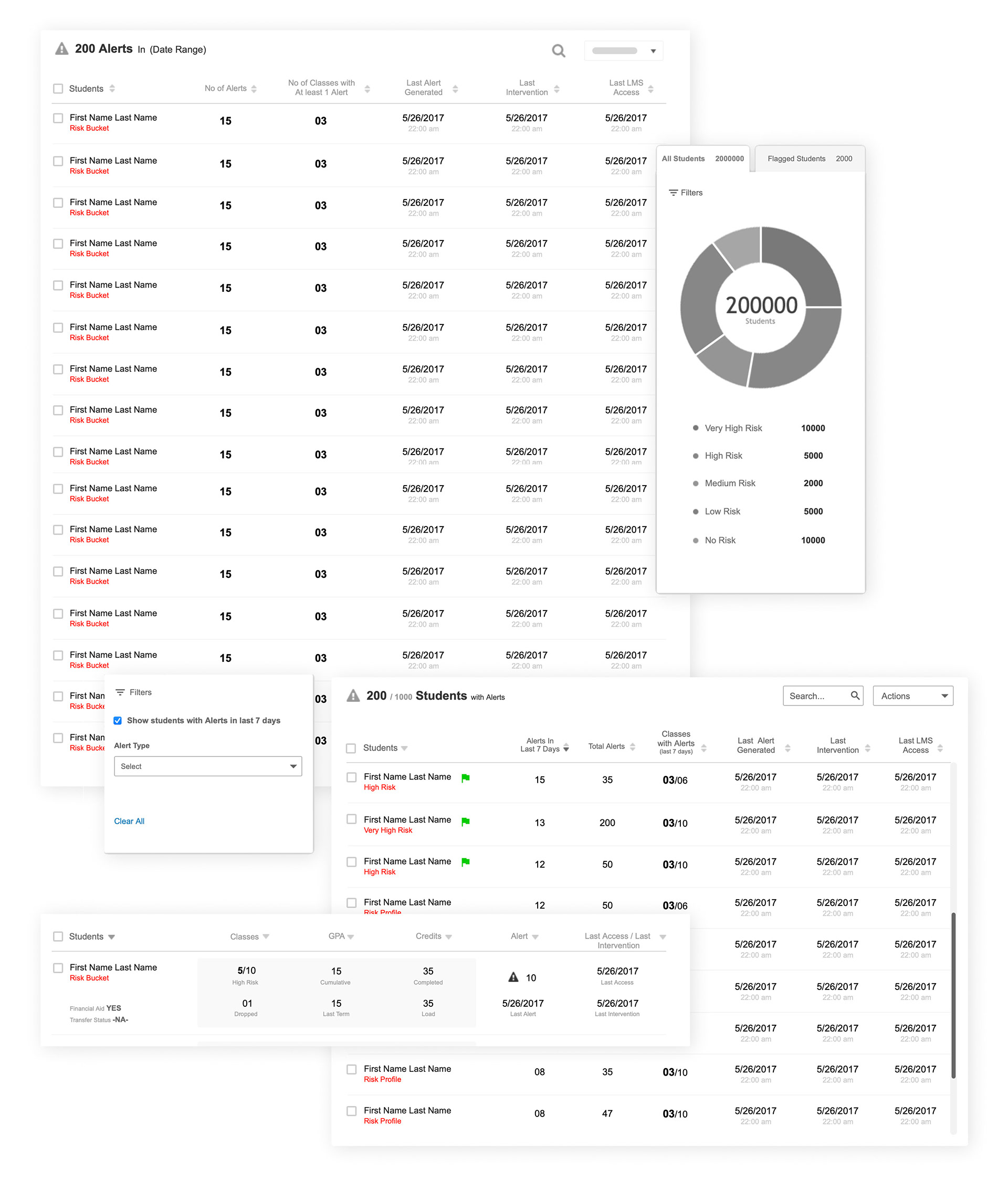The height and width of the screenshot is (1190, 1008).
Task: Sort by No of Classes with At least 1 Alert
Action: tap(367, 89)
